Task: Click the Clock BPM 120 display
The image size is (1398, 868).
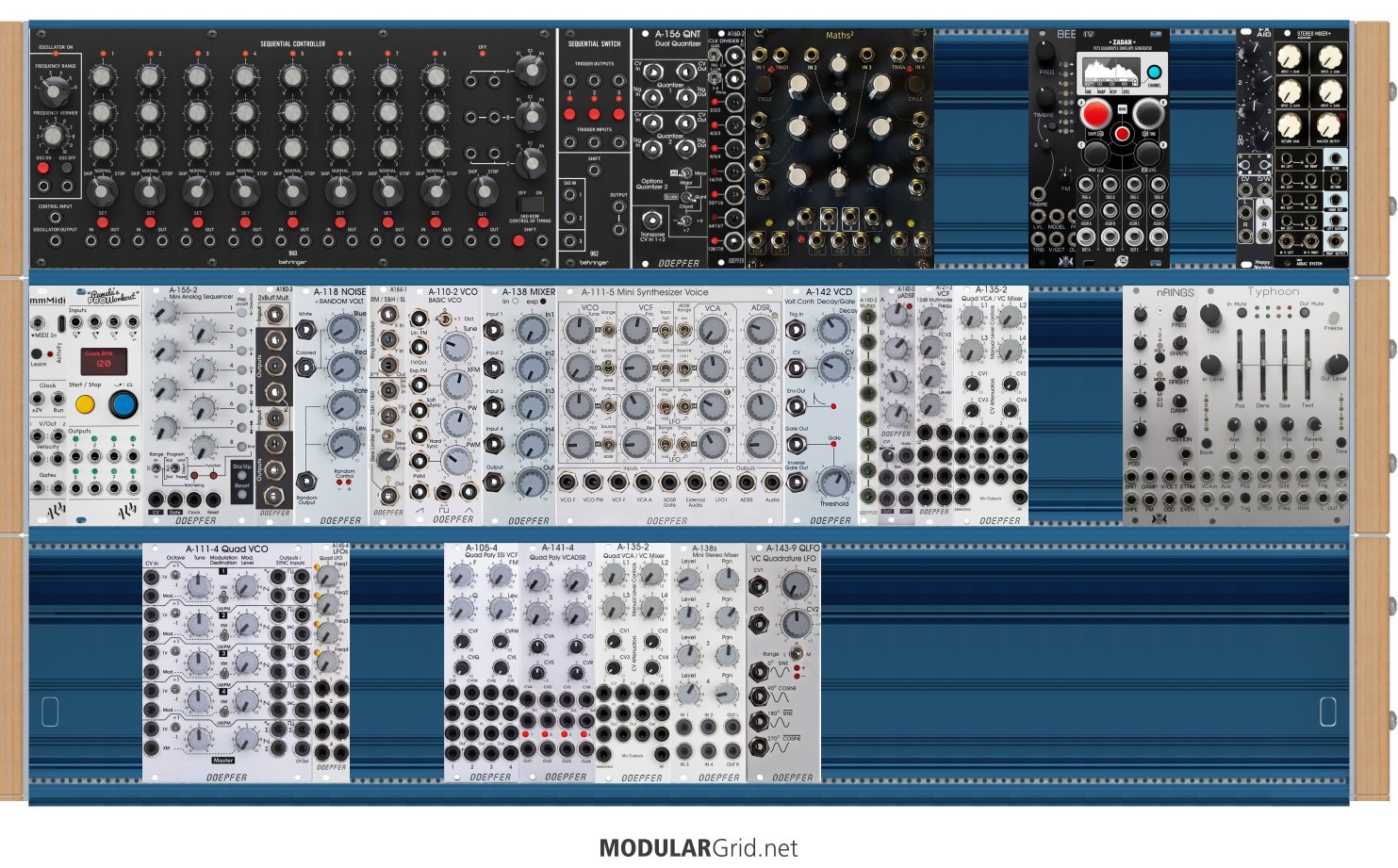Action: 104,361
